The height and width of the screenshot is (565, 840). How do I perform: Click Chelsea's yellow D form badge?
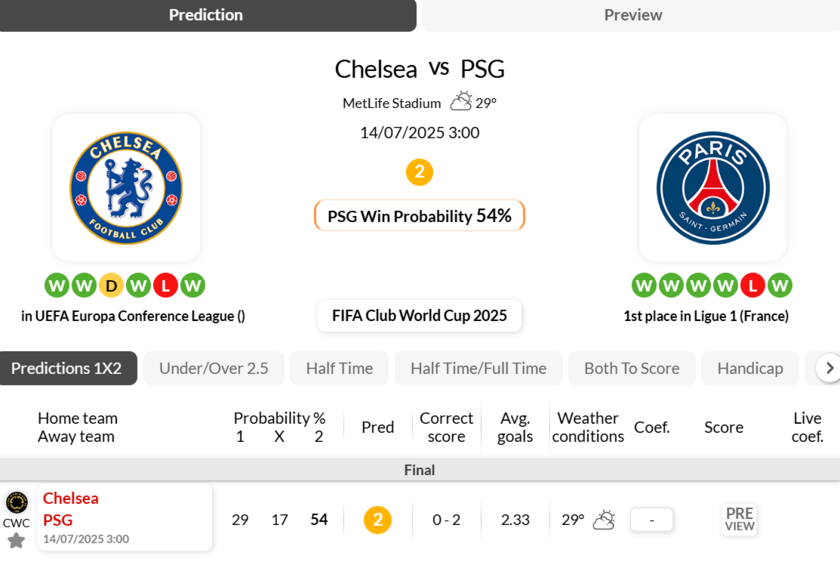[111, 286]
